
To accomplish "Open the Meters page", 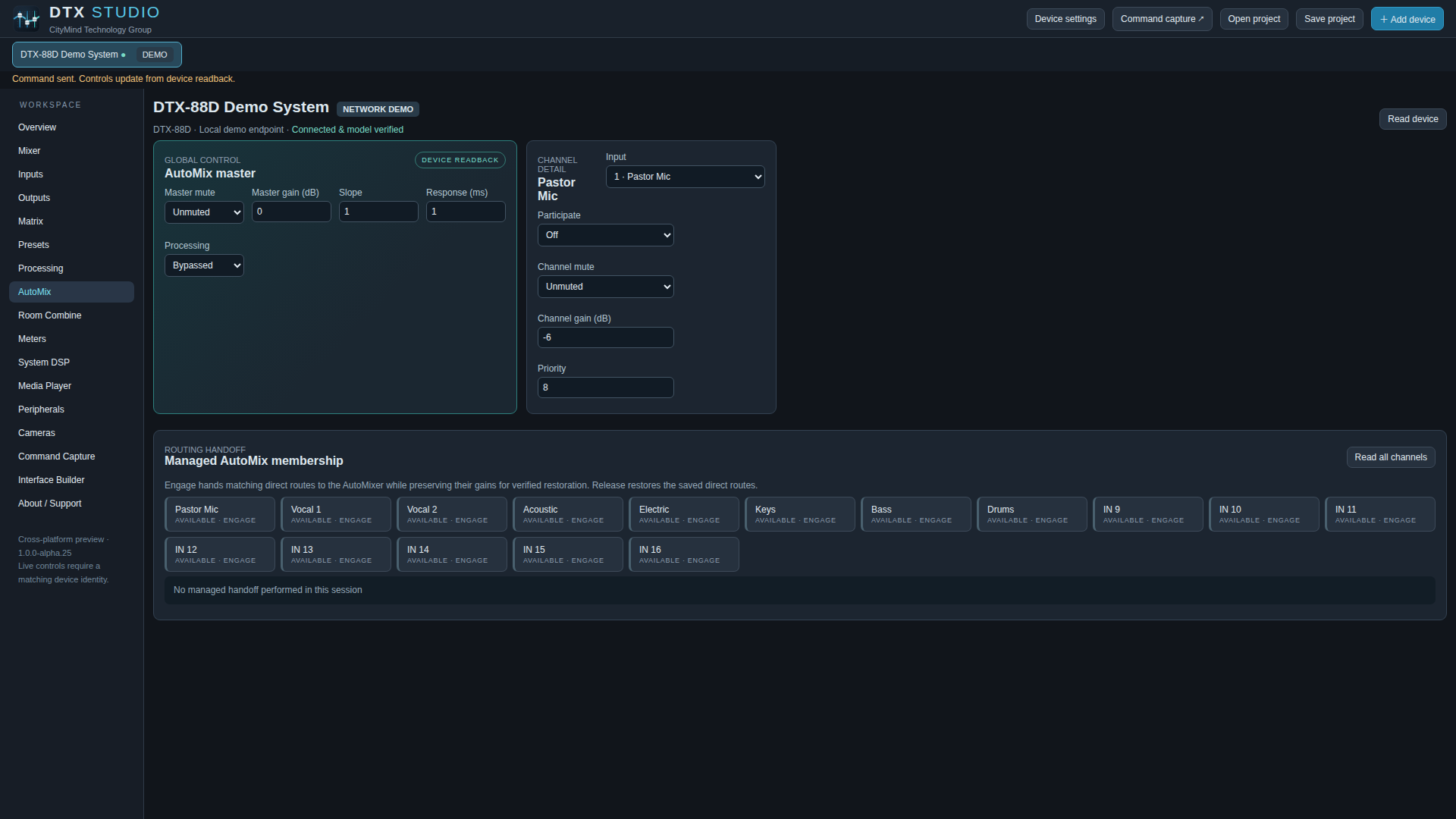I will coord(71,339).
